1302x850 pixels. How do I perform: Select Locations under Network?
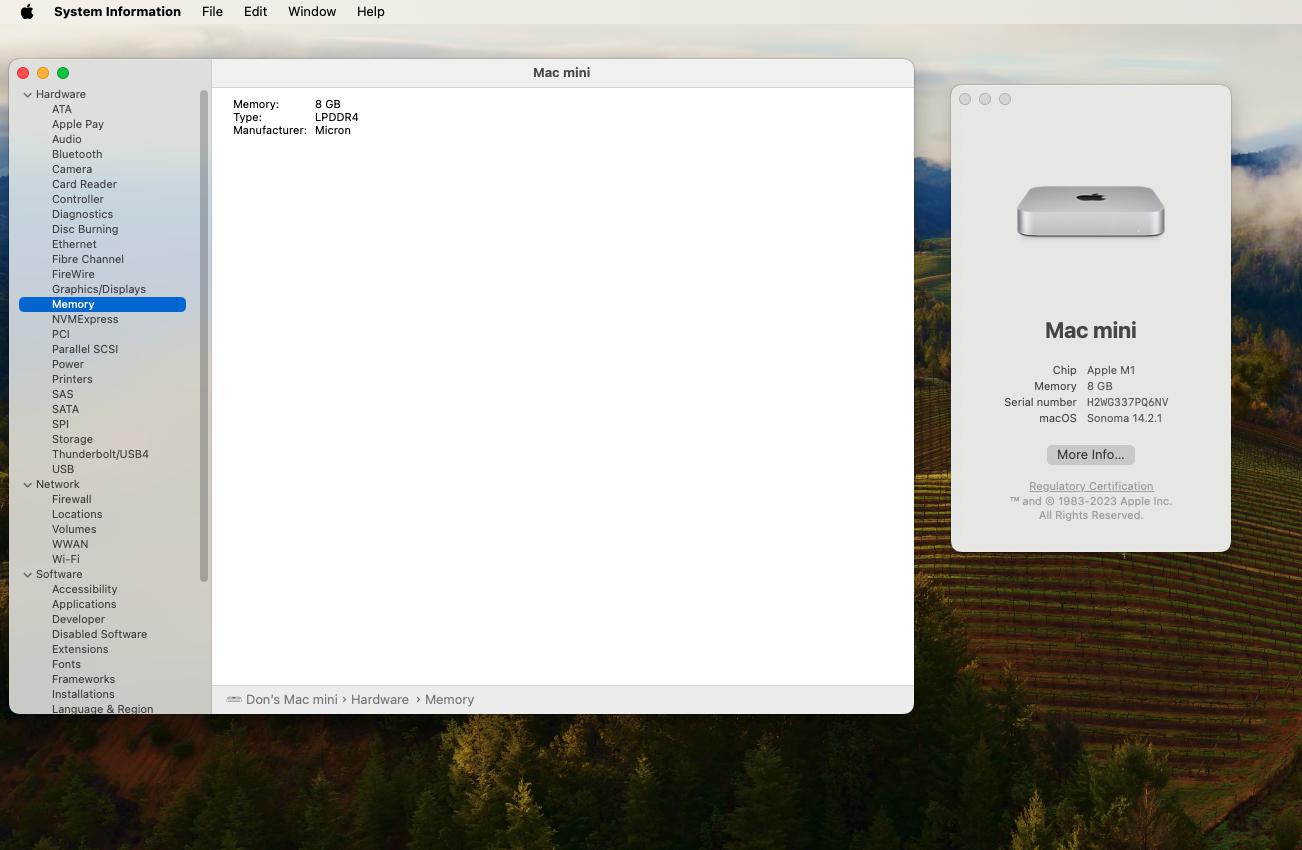pyautogui.click(x=77, y=514)
